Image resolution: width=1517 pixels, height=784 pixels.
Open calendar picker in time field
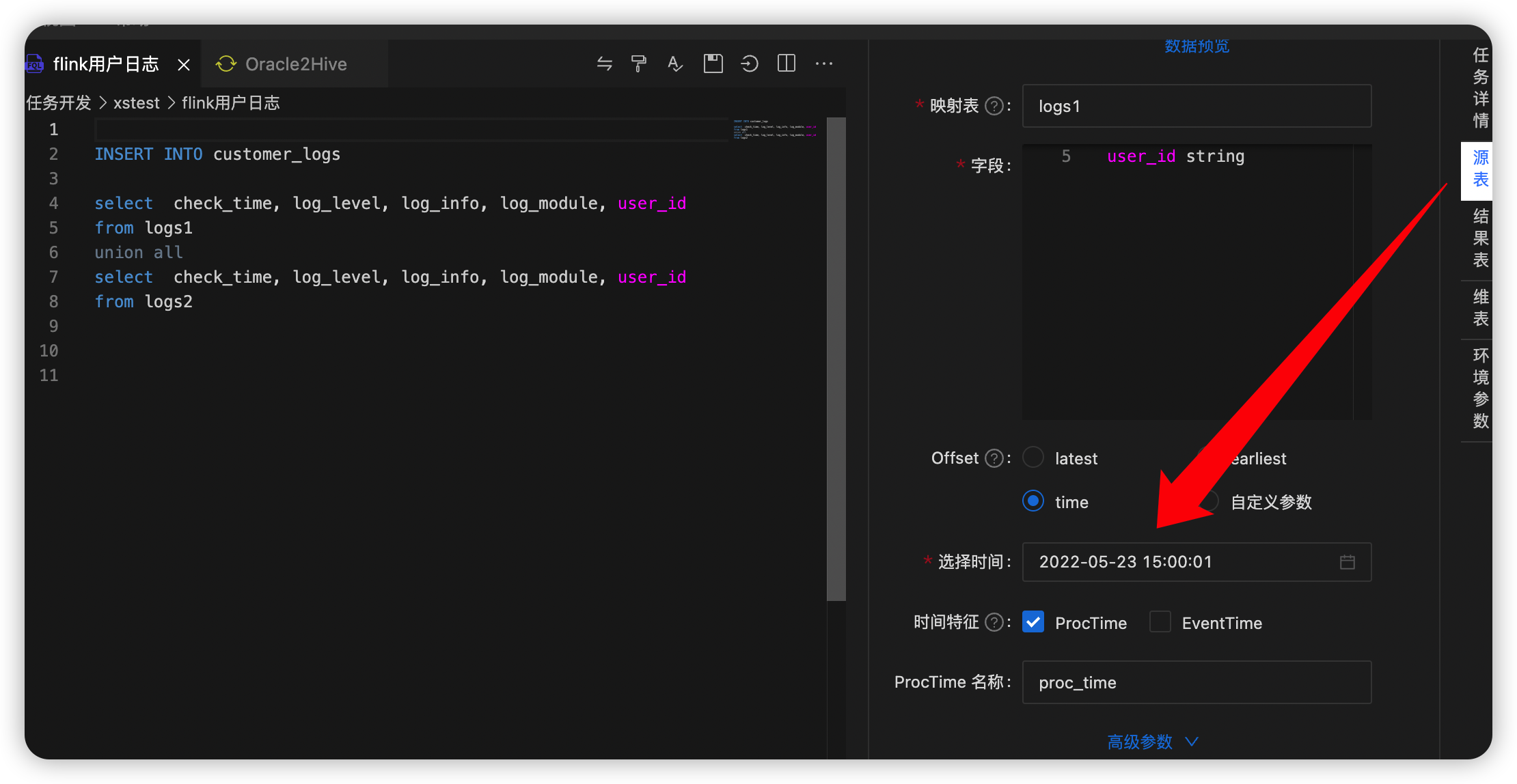tap(1347, 562)
